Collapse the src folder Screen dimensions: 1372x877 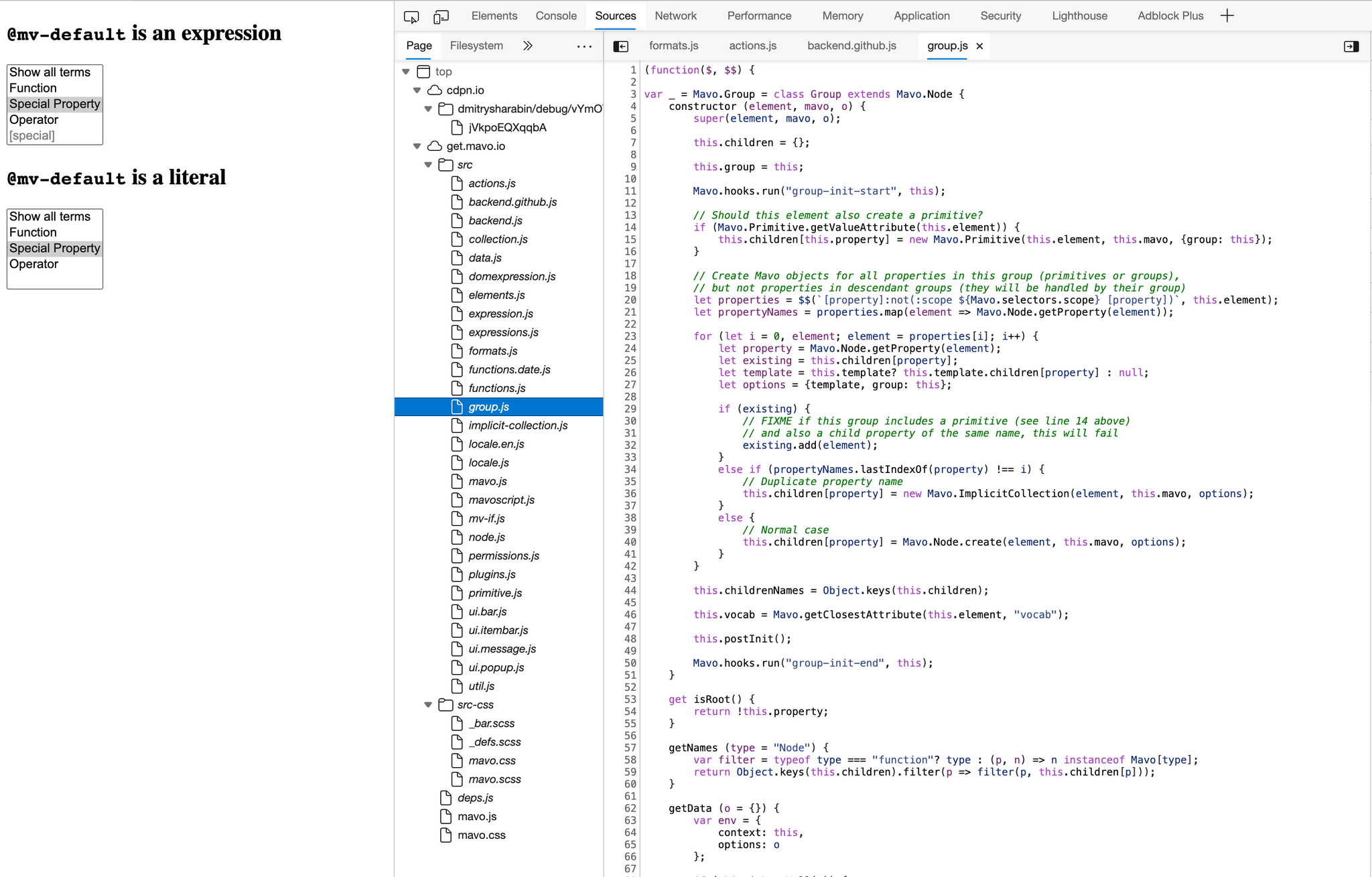pyautogui.click(x=429, y=164)
